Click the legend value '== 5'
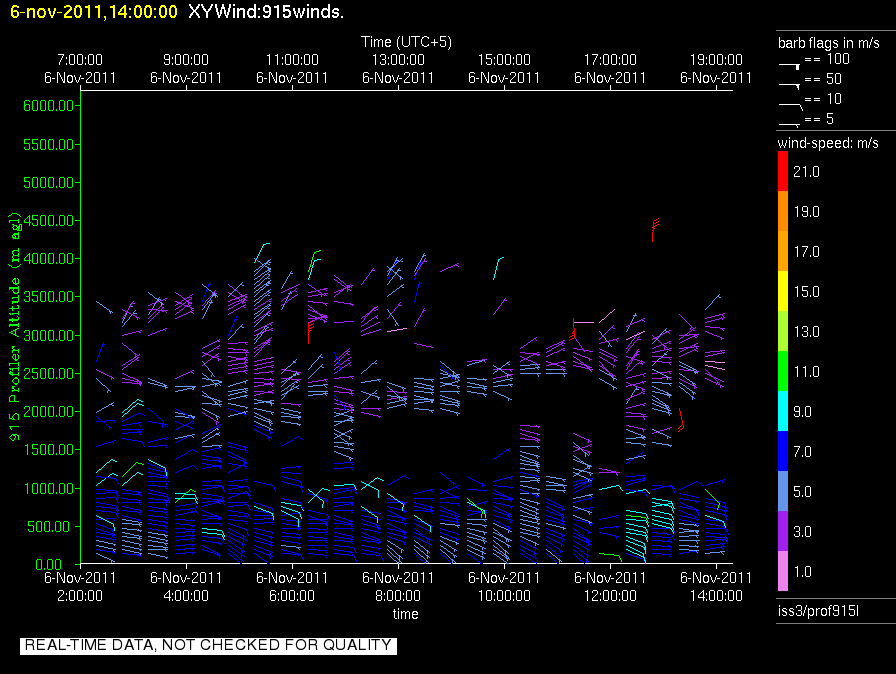The width and height of the screenshot is (896, 674). coord(819,119)
